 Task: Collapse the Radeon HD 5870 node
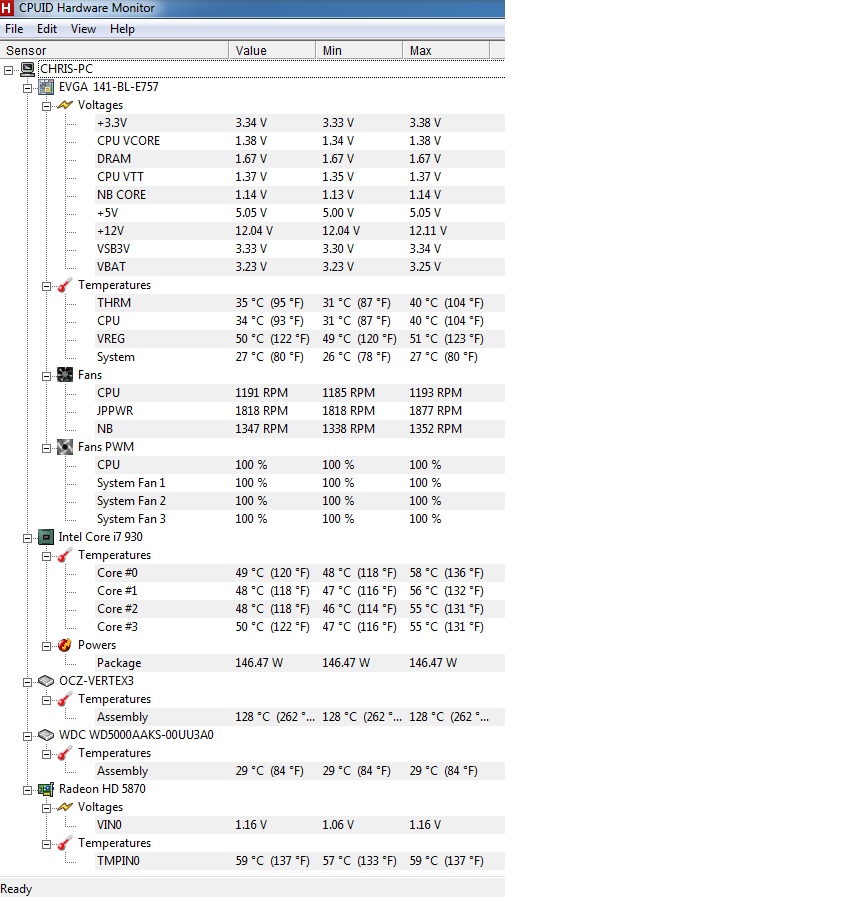pyautogui.click(x=27, y=791)
